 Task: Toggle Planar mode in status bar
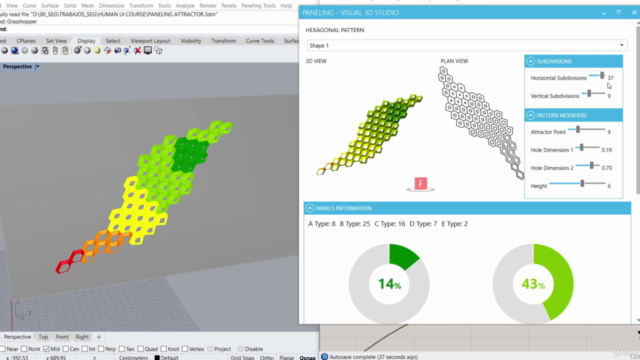pyautogui.click(x=287, y=358)
